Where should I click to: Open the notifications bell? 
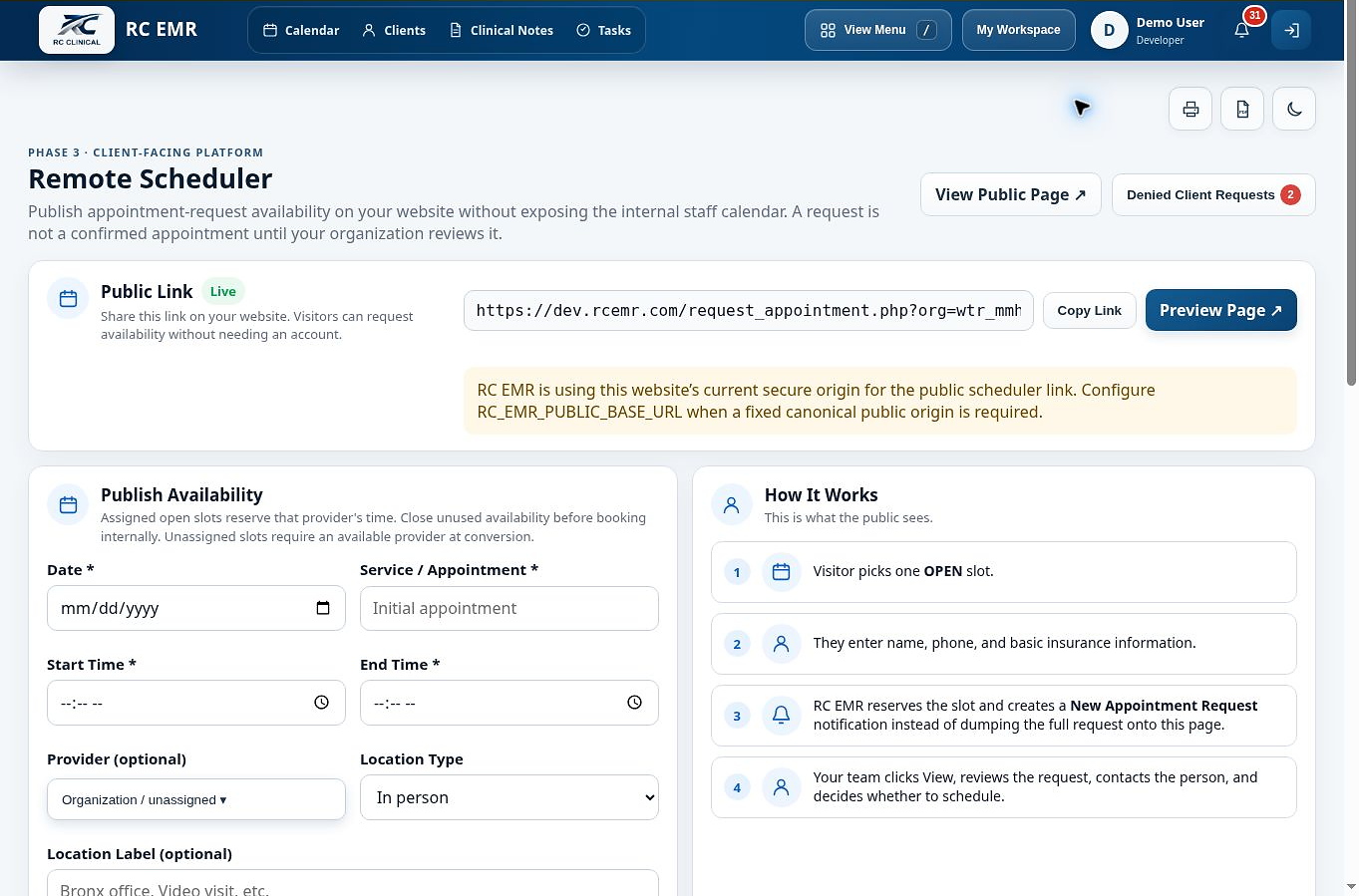pos(1241,30)
